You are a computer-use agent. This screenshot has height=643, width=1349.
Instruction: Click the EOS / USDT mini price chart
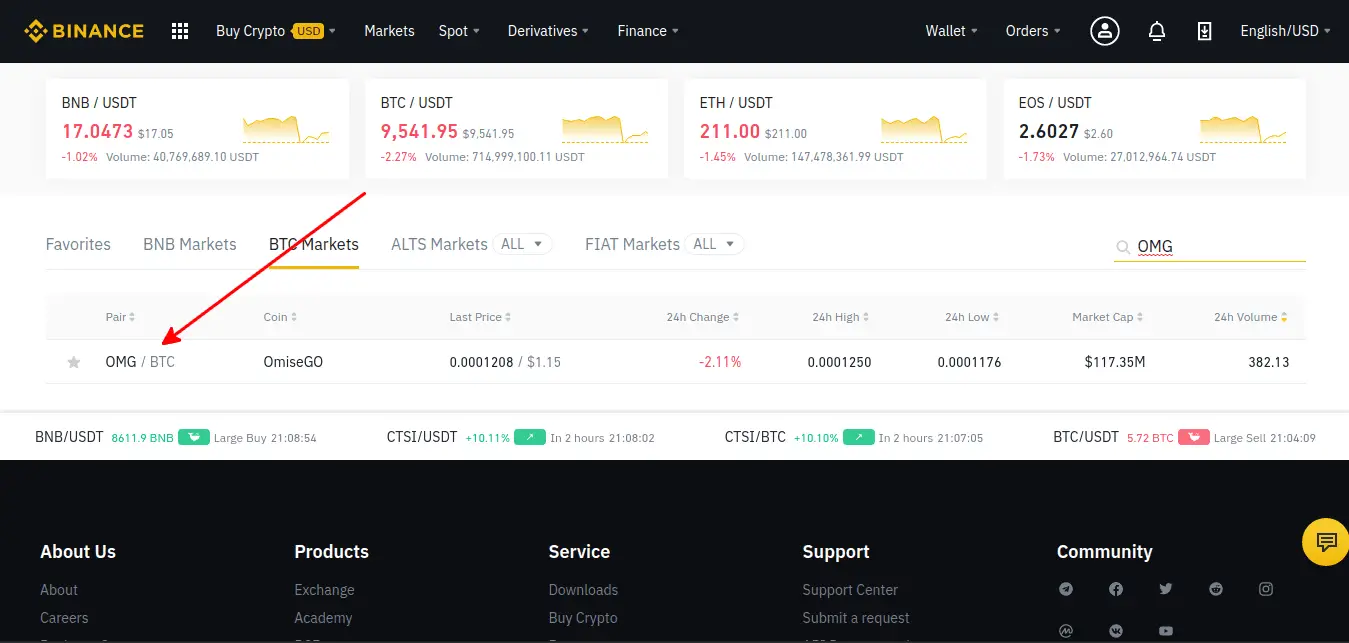click(x=1243, y=129)
